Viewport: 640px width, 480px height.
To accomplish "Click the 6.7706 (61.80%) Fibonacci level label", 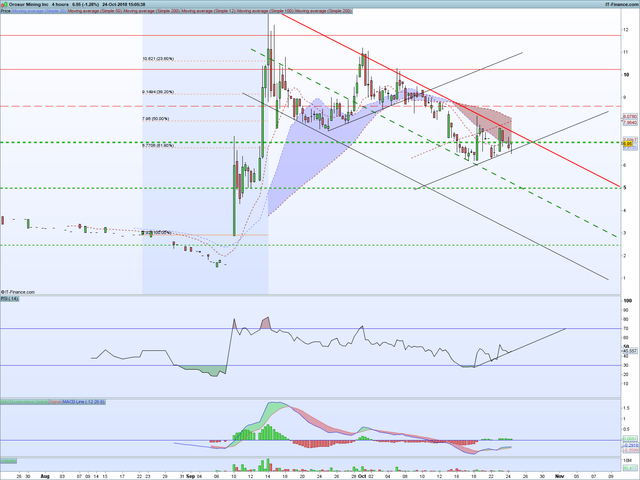I will (x=158, y=145).
